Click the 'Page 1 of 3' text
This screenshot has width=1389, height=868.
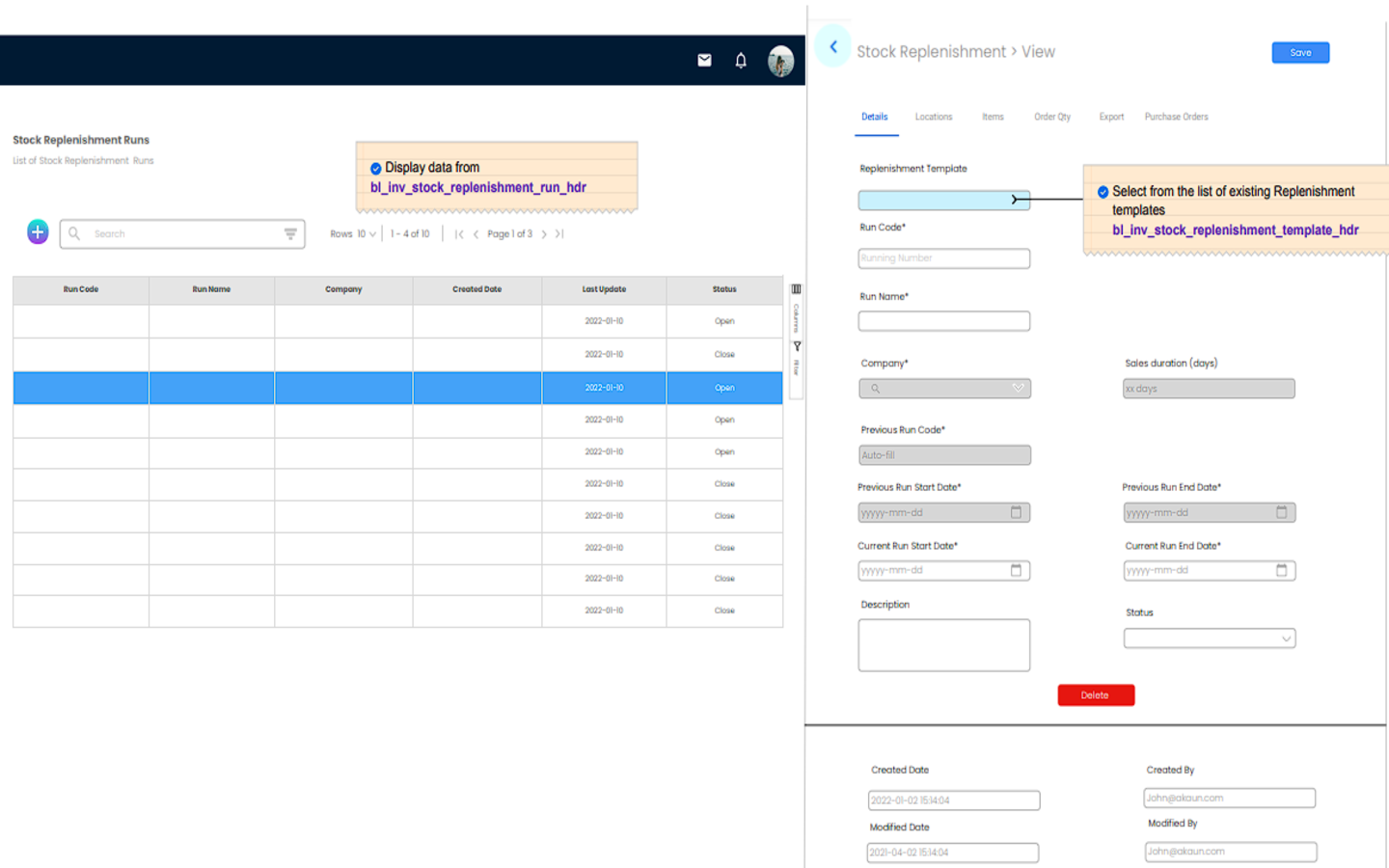509,234
